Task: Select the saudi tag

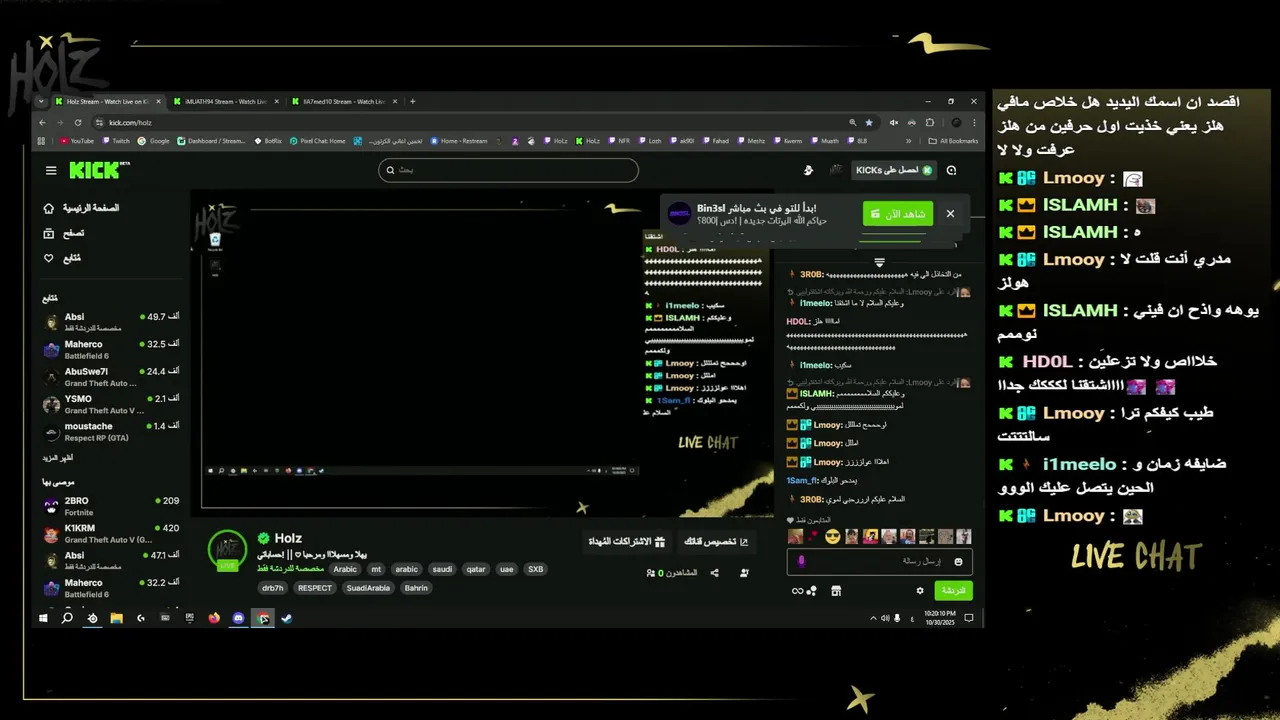Action: 442,569
